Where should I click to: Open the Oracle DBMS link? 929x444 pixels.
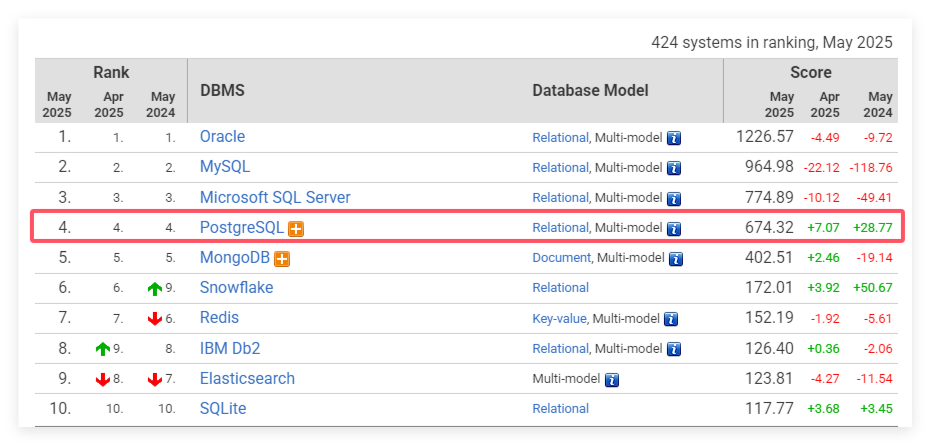[x=222, y=137]
